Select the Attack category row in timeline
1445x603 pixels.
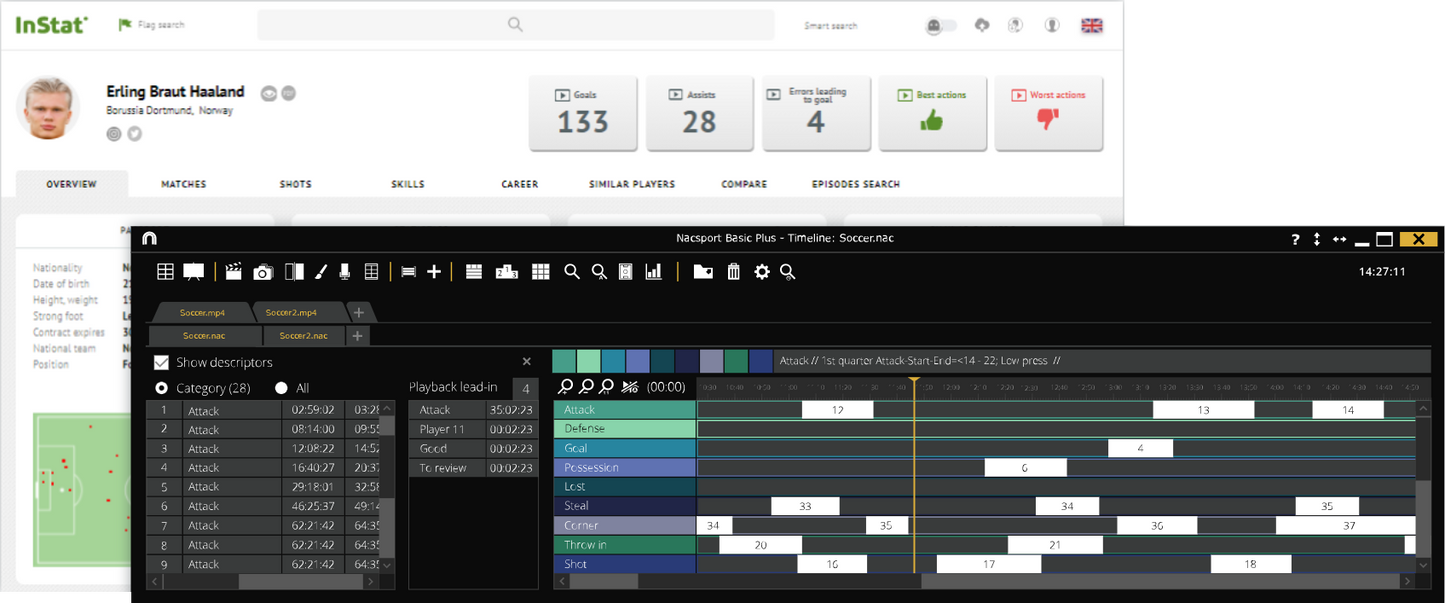pos(624,409)
